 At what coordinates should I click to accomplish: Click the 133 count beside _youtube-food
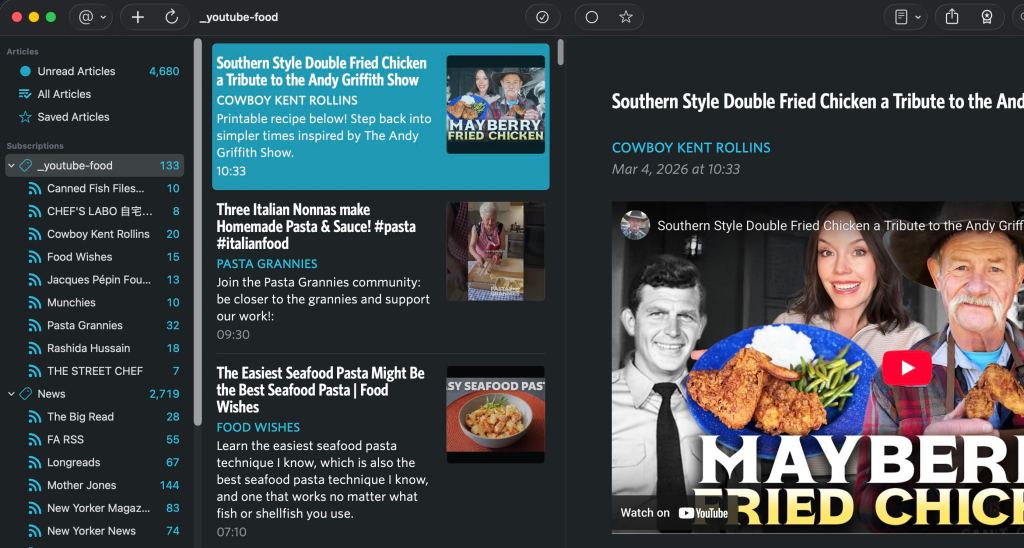coord(169,166)
